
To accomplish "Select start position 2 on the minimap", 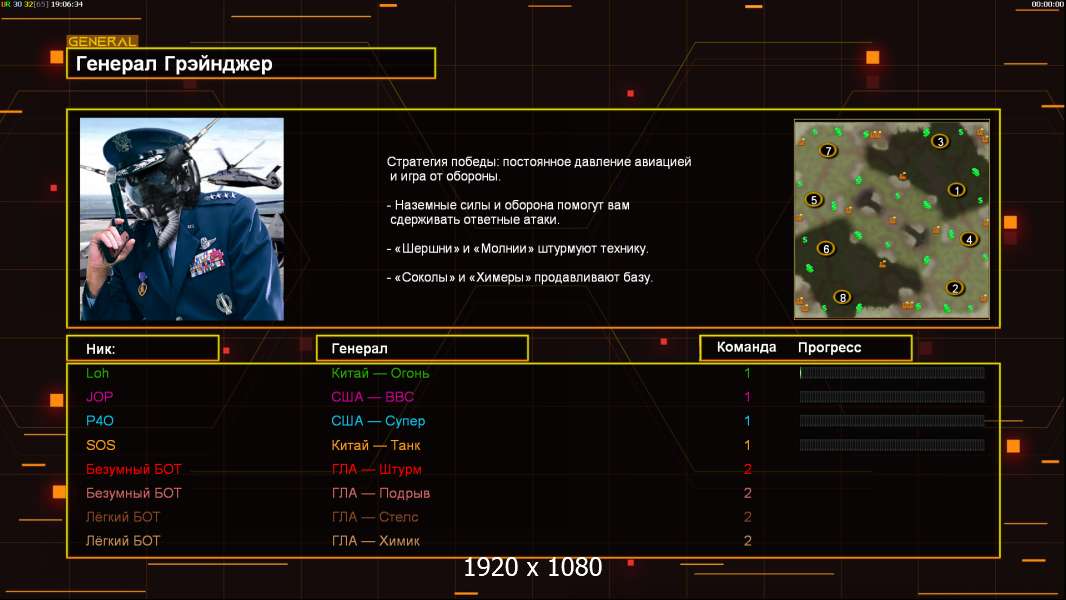I will tap(955, 288).
